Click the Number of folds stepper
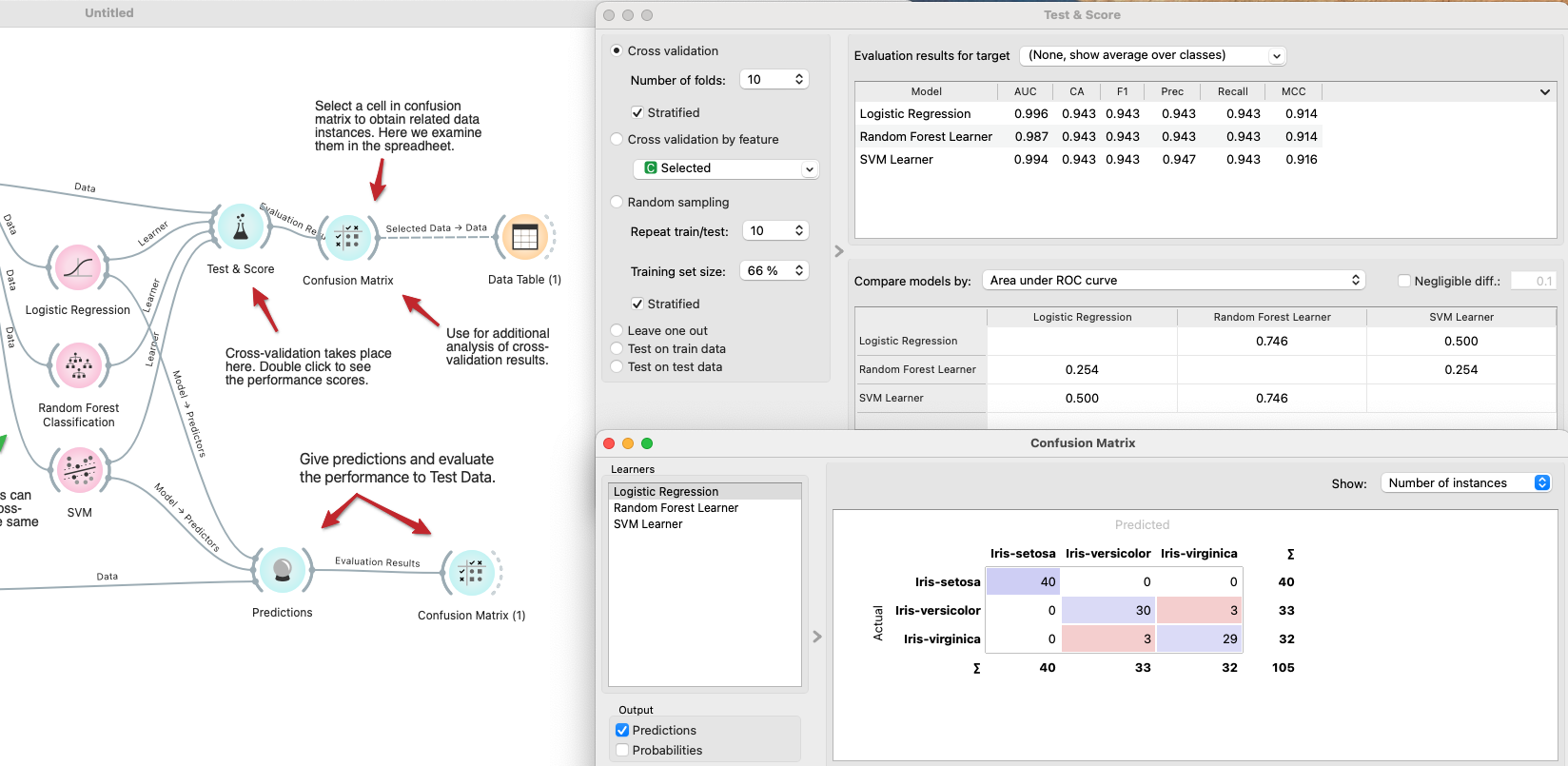This screenshot has width=1568, height=766. 799,80
